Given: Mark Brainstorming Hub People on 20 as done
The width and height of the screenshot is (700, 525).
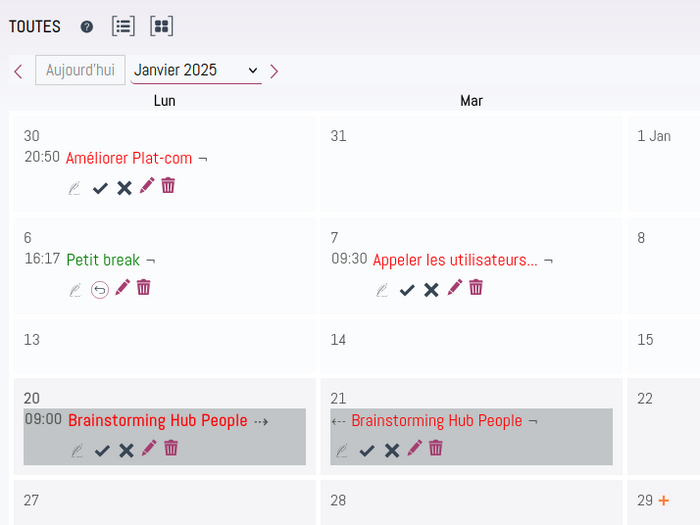Looking at the screenshot, I should [102, 451].
